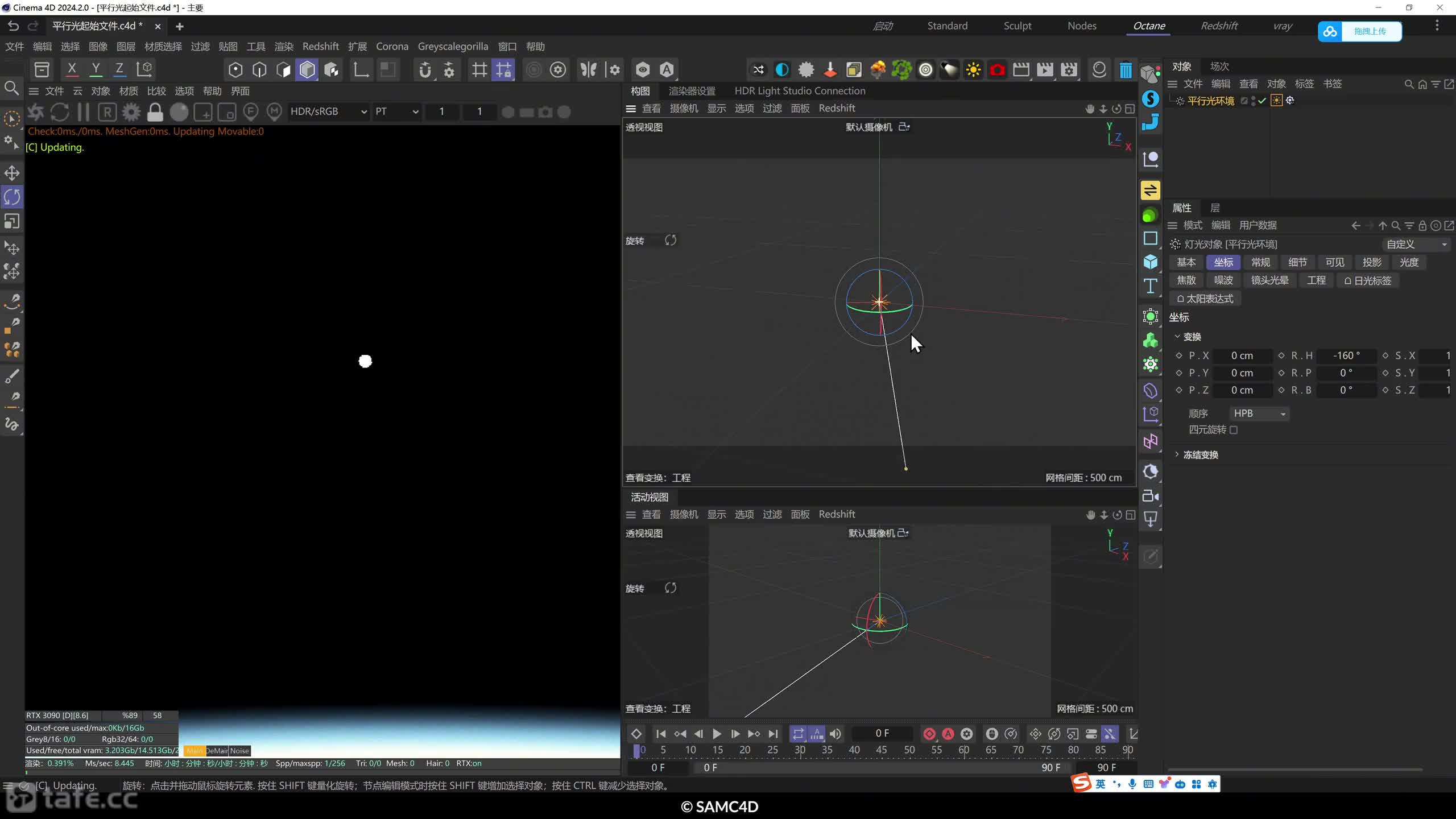Select 平行光环境 object in object manager
Viewport: 1456px width, 819px height.
(1210, 101)
